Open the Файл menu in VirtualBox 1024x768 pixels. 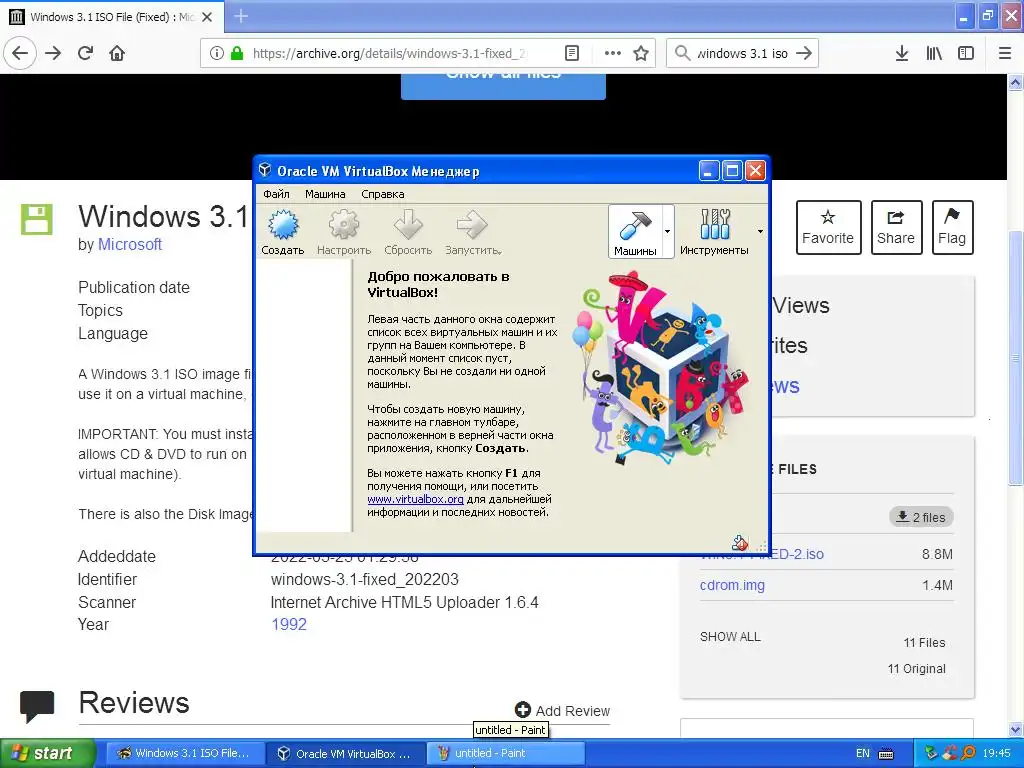coord(276,194)
